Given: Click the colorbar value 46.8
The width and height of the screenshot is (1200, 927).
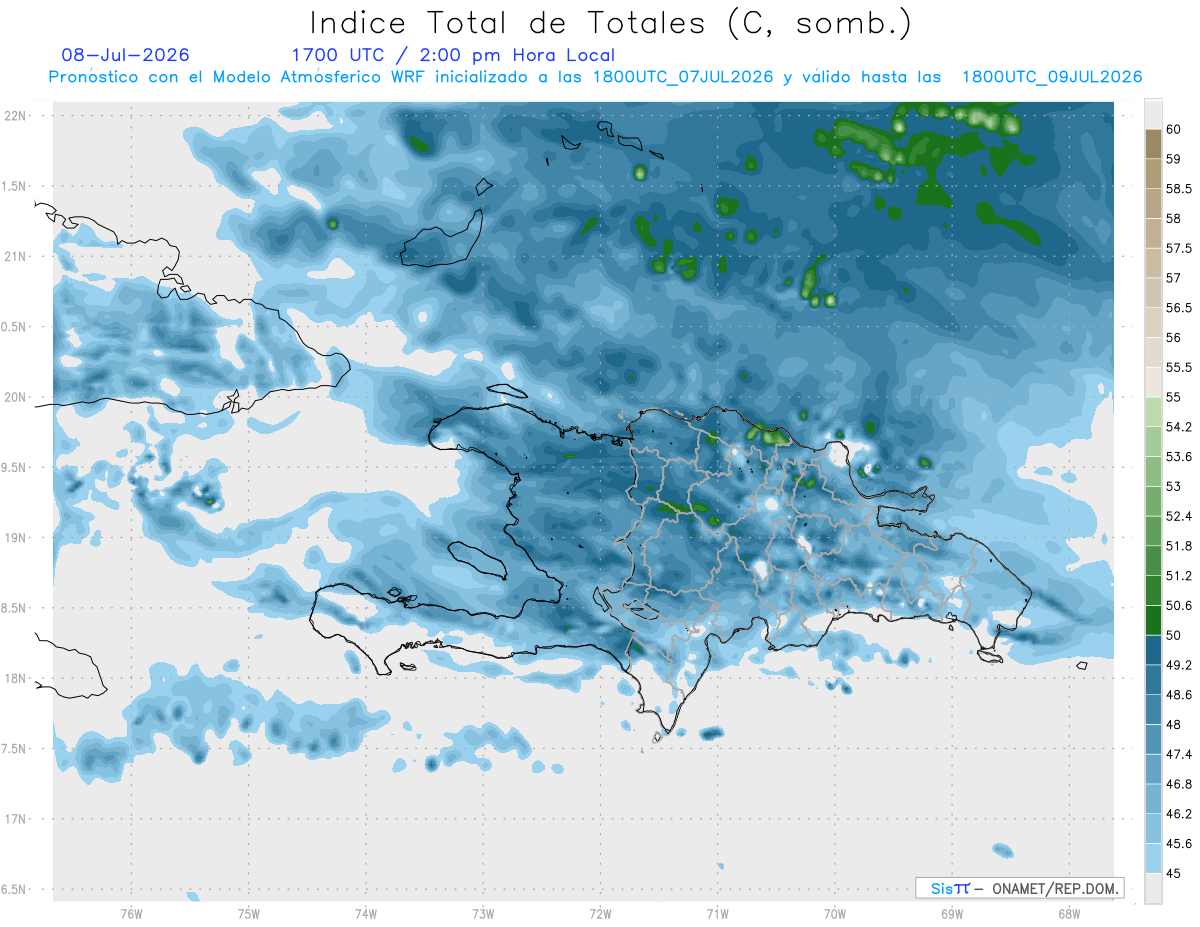Looking at the screenshot, I should click(x=1180, y=785).
